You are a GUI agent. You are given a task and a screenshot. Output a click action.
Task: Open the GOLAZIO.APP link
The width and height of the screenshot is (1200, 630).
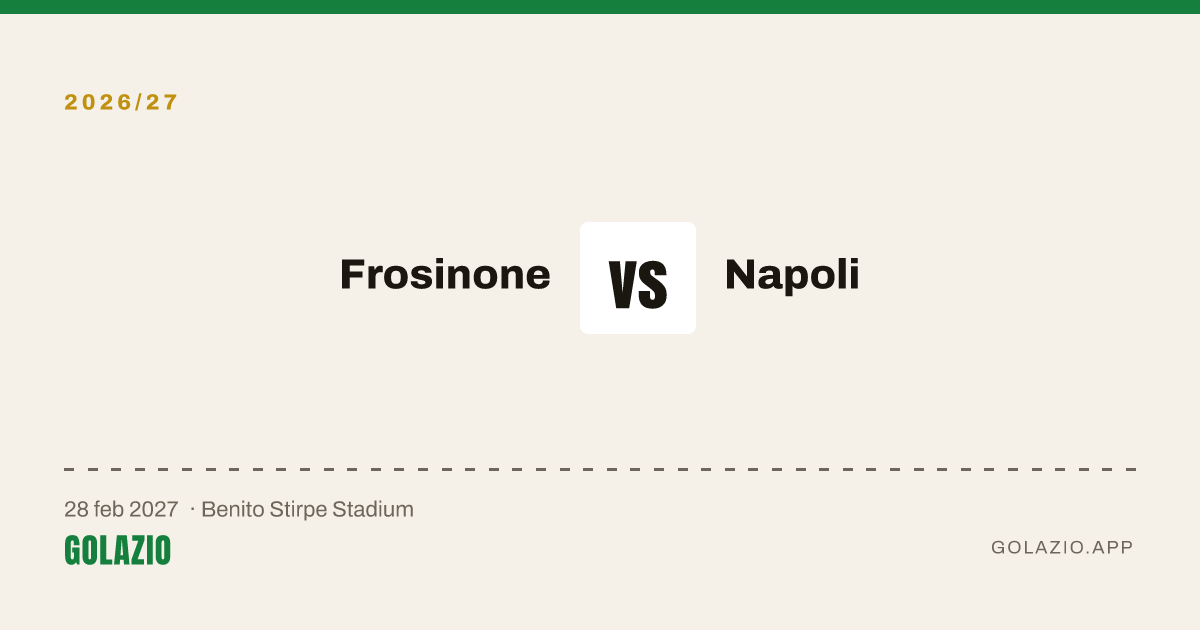(1062, 547)
